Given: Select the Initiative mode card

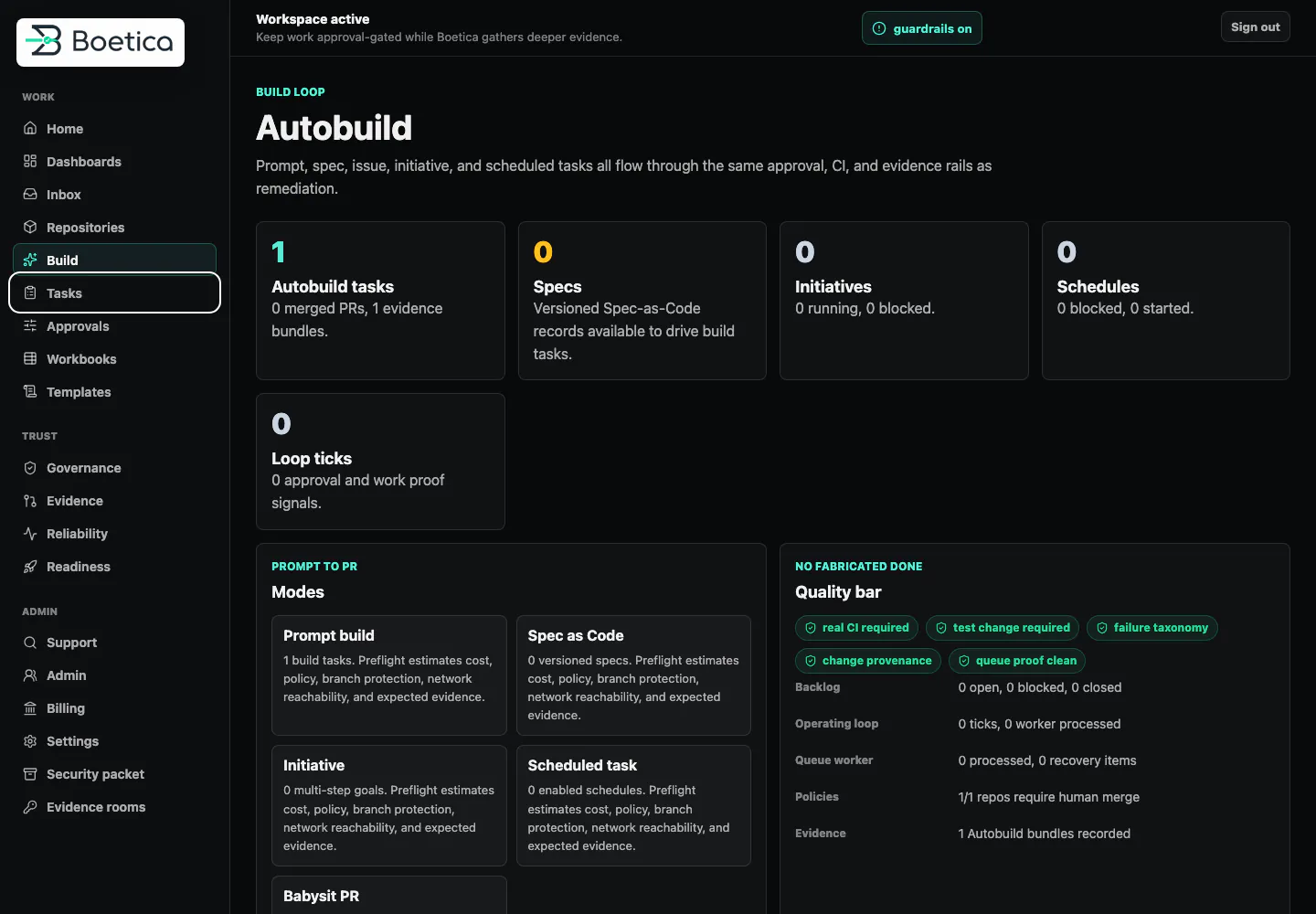Looking at the screenshot, I should click(389, 805).
